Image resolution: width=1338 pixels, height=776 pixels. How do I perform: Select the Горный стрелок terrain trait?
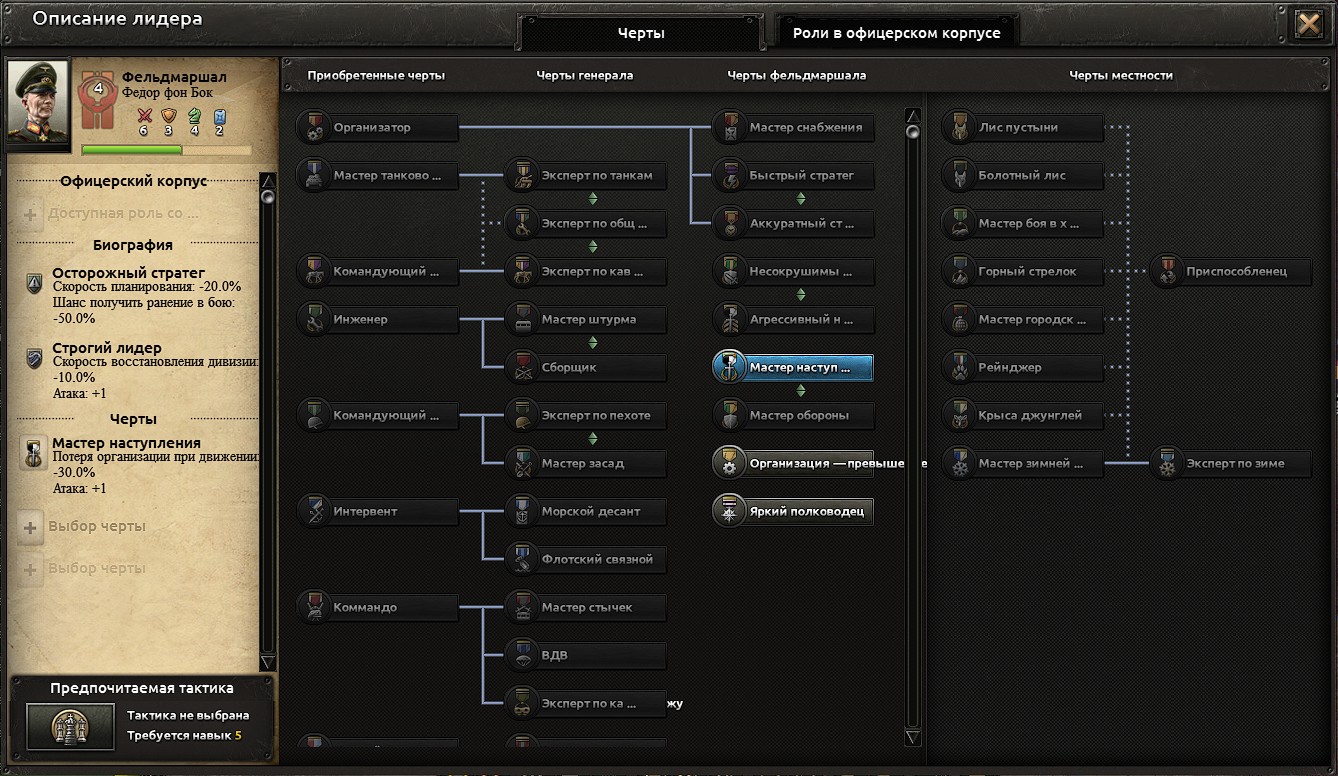point(1023,271)
